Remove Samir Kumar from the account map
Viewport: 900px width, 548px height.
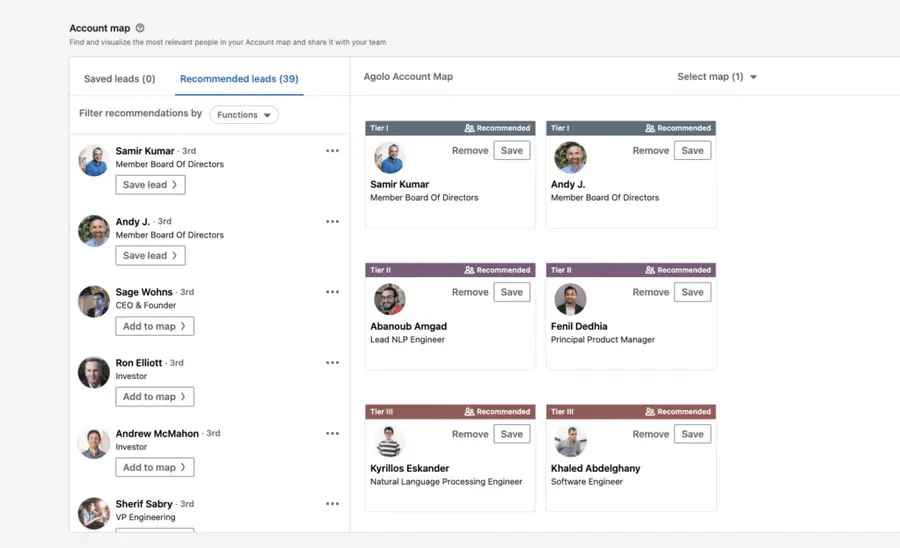pyautogui.click(x=470, y=150)
